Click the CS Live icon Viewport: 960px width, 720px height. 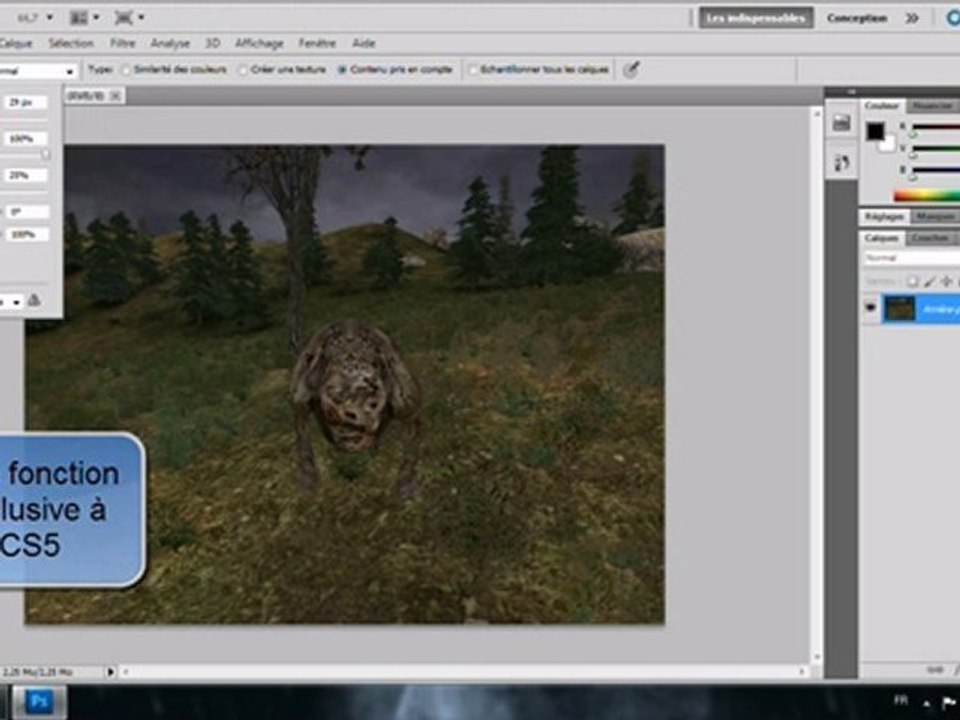[x=953, y=18]
